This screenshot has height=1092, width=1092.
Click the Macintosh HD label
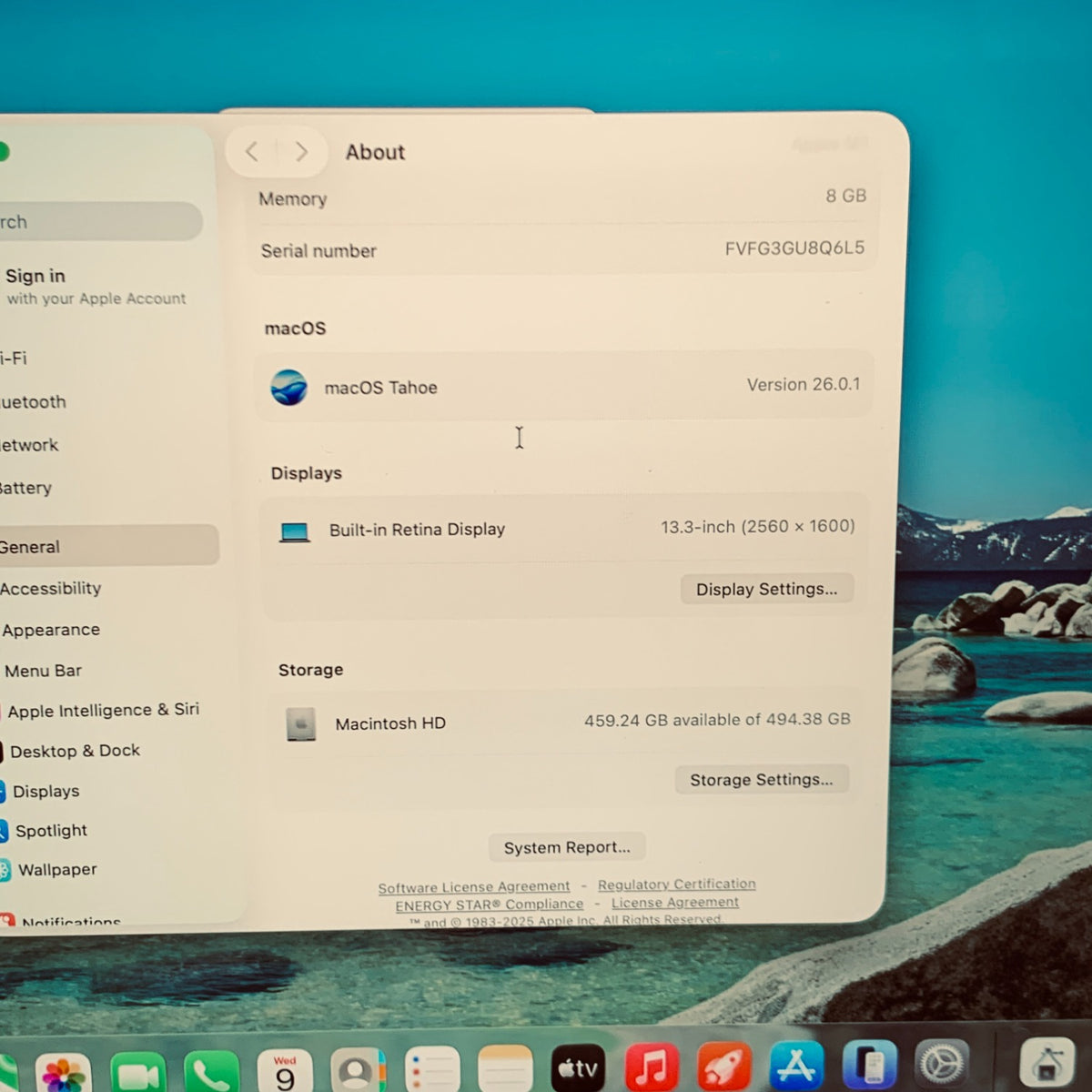pos(390,723)
